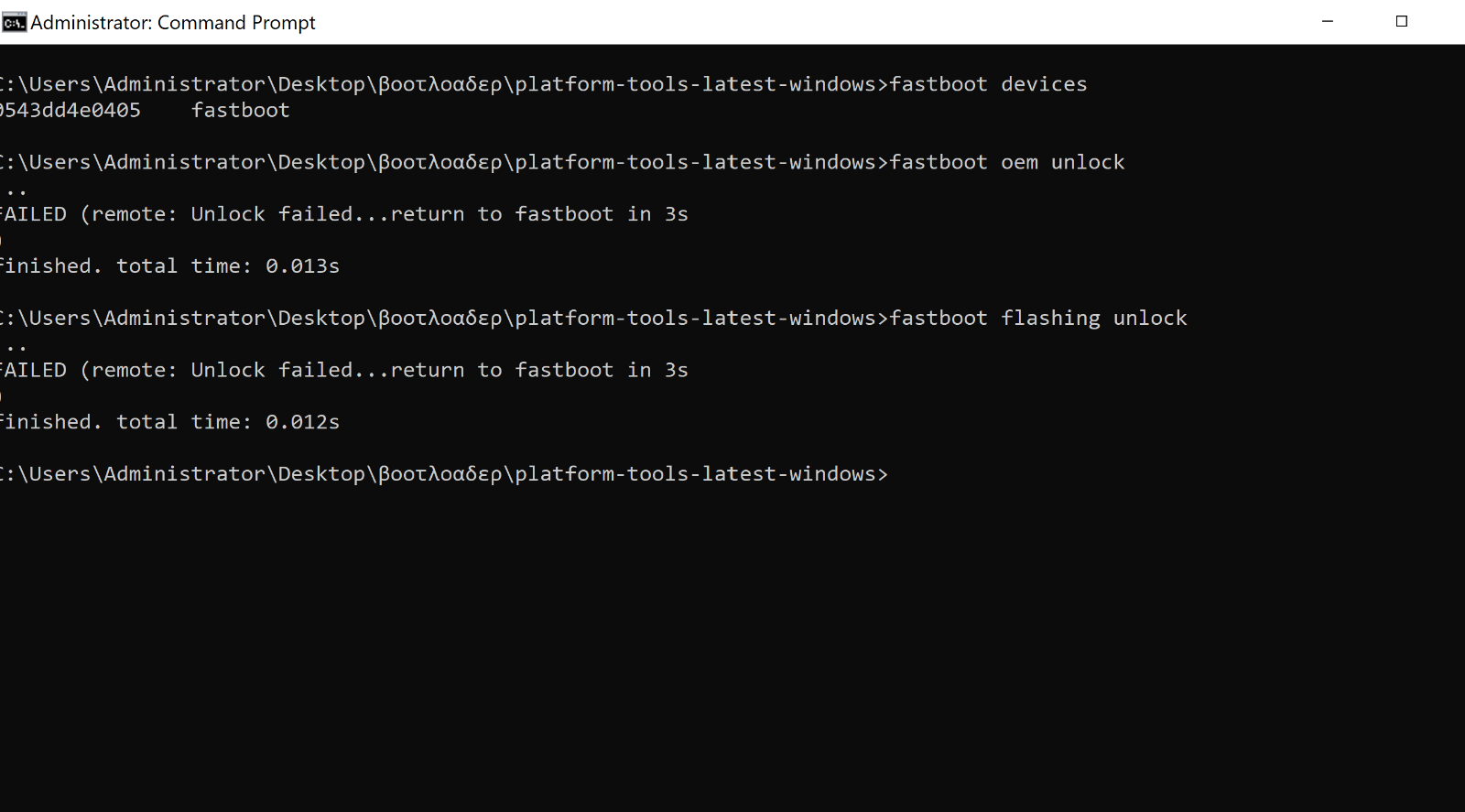Click the 'fastboot oem unlock' command
1465x812 pixels.
tap(1007, 162)
